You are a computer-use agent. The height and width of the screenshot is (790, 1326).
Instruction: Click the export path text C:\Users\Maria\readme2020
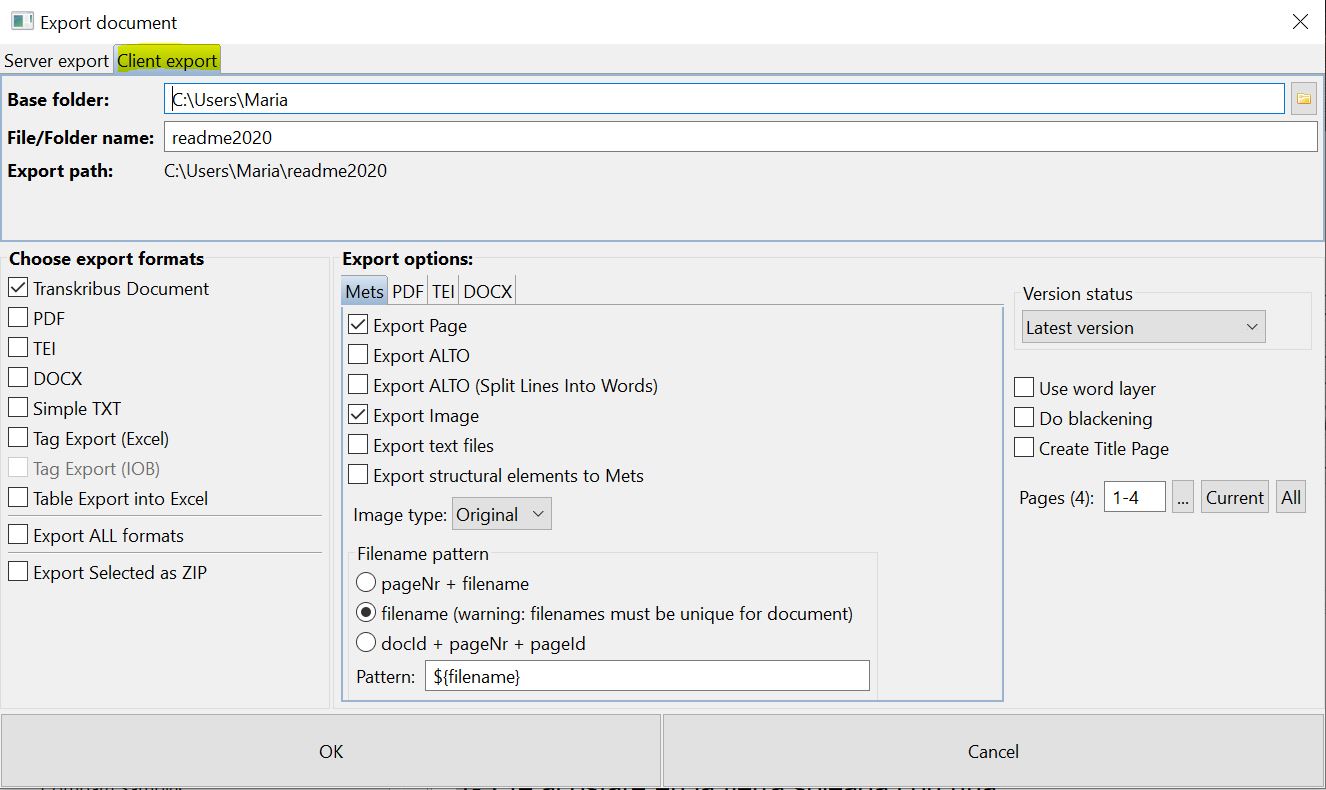(276, 170)
